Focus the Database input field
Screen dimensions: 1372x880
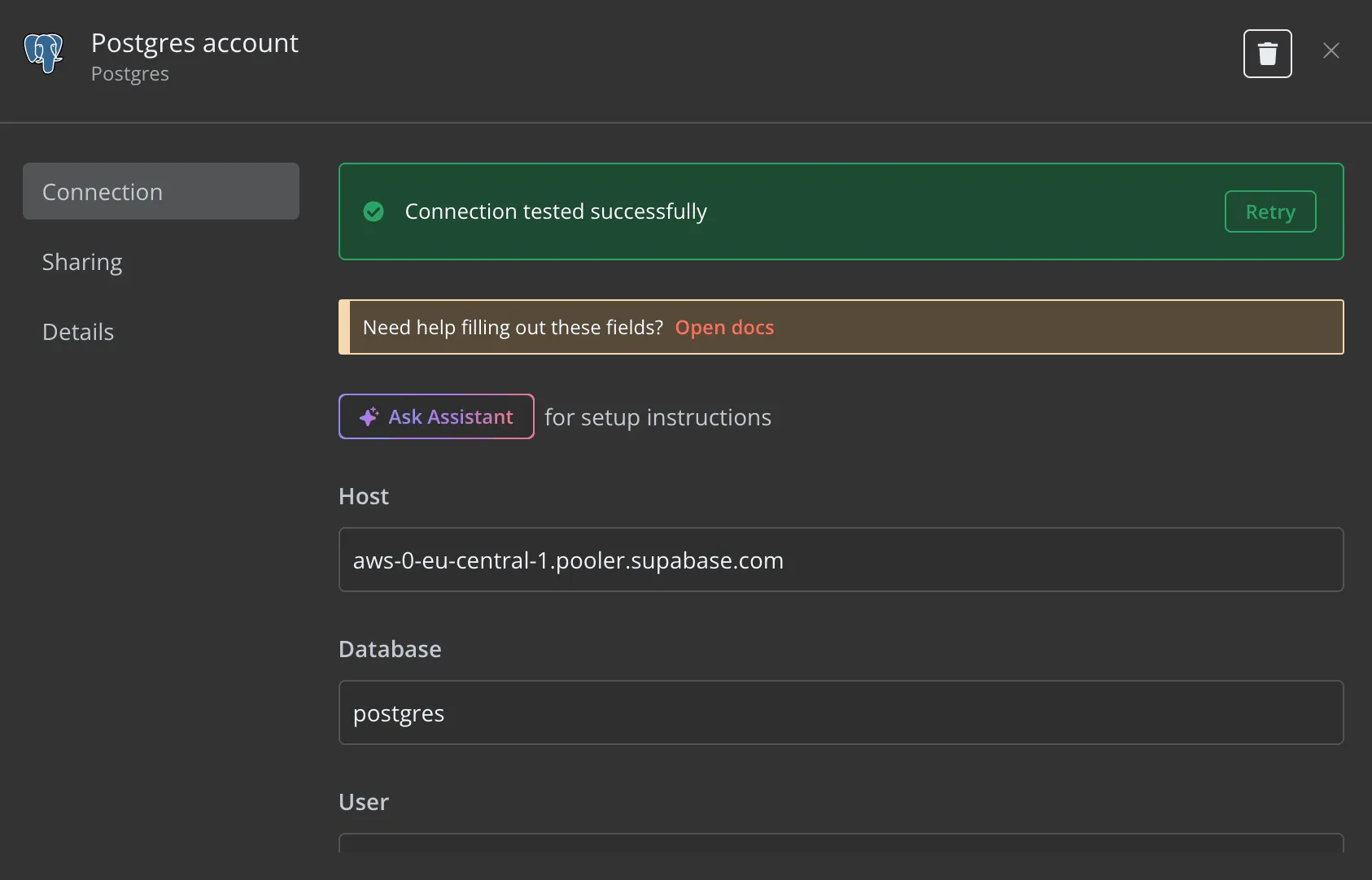point(840,712)
